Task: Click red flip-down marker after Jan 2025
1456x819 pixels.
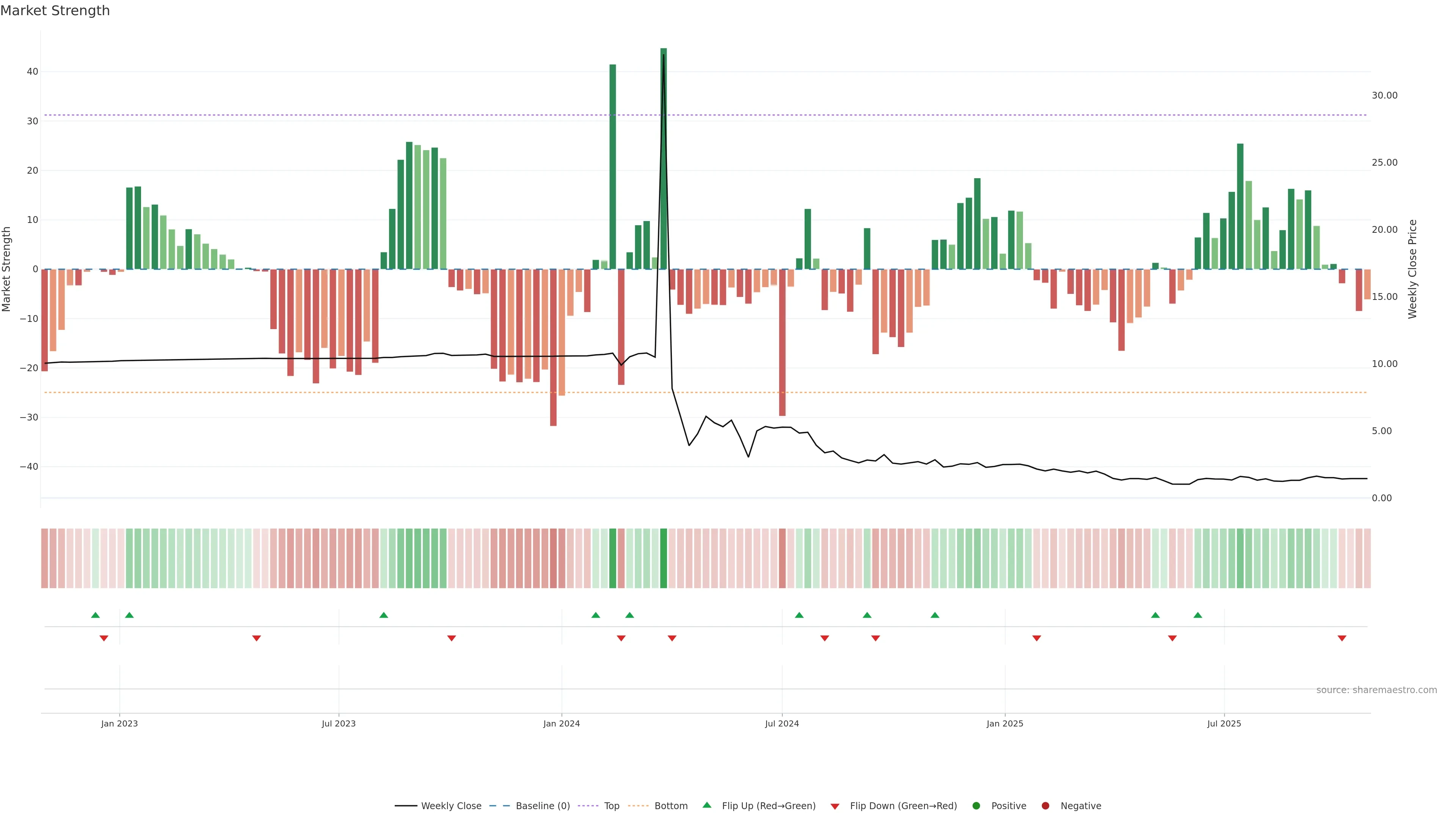Action: pyautogui.click(x=1037, y=638)
